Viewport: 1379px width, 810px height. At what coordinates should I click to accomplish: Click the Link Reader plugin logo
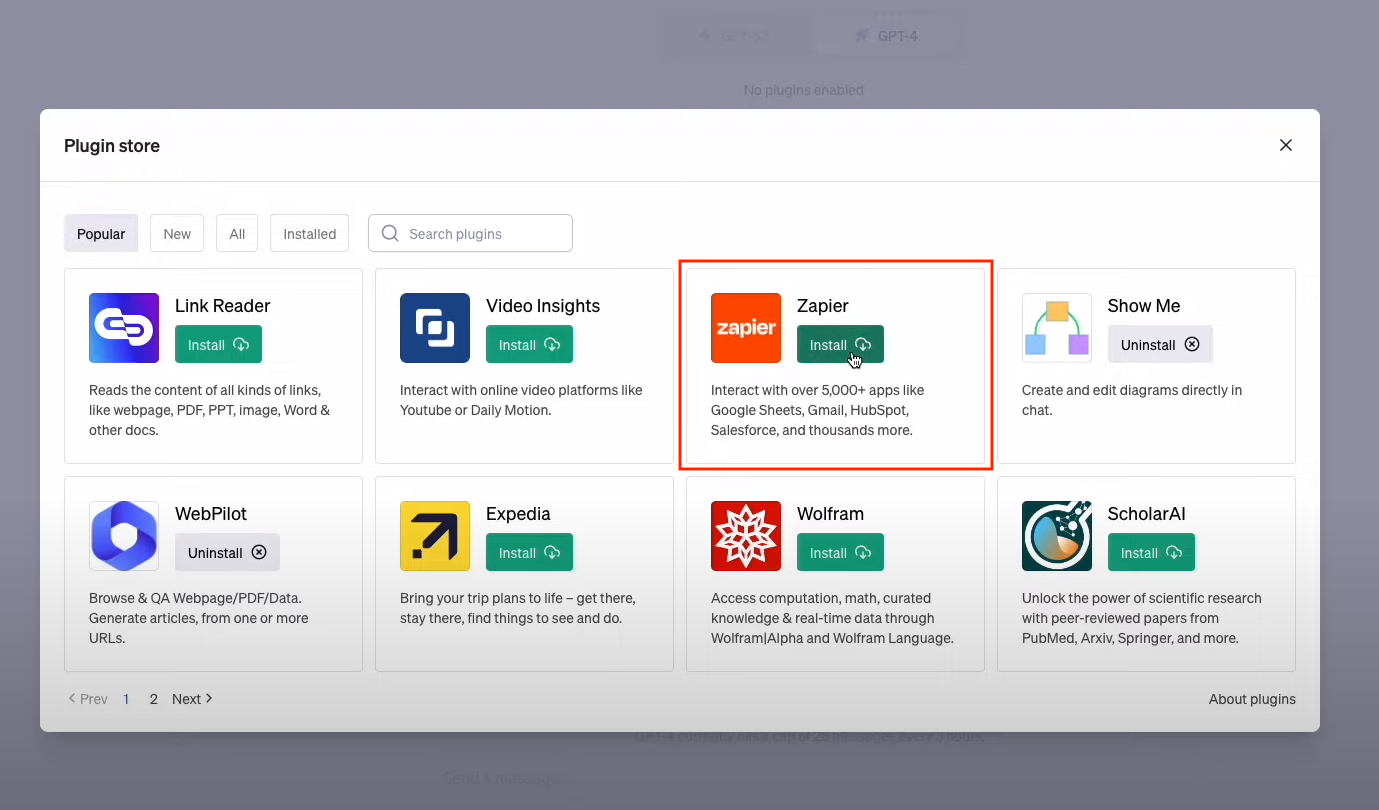pos(124,328)
